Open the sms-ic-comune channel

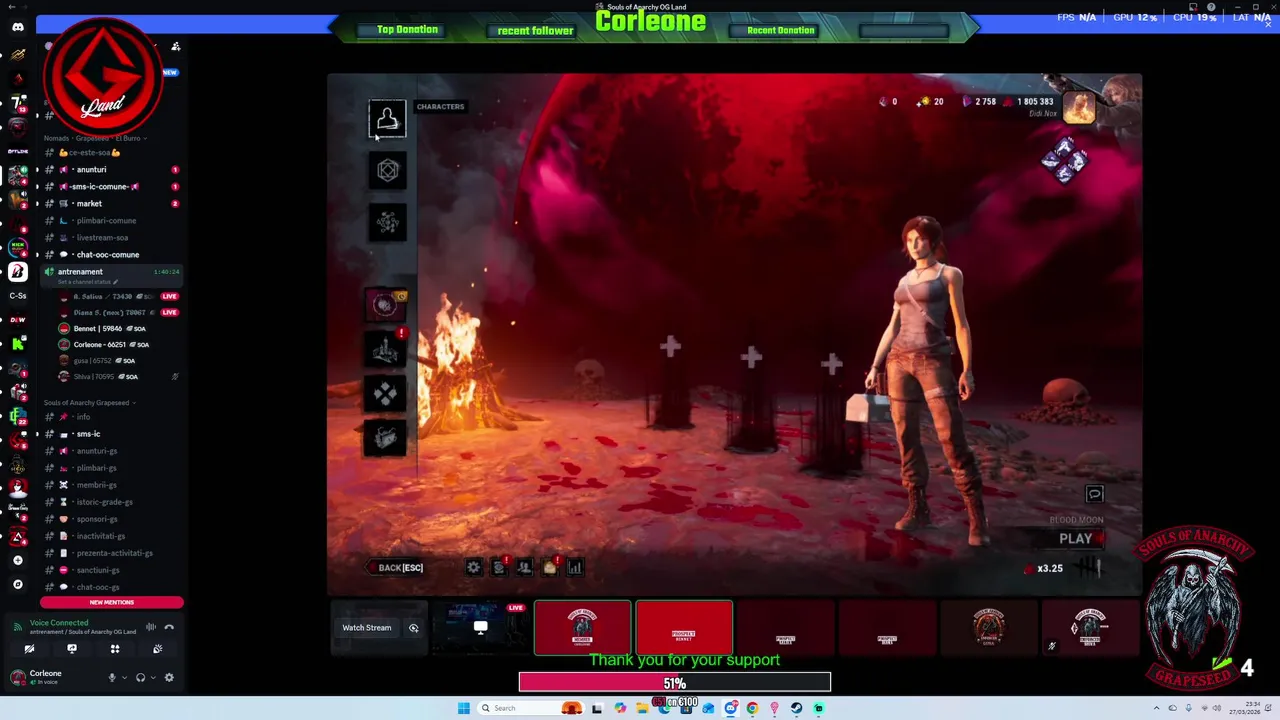tap(110, 187)
